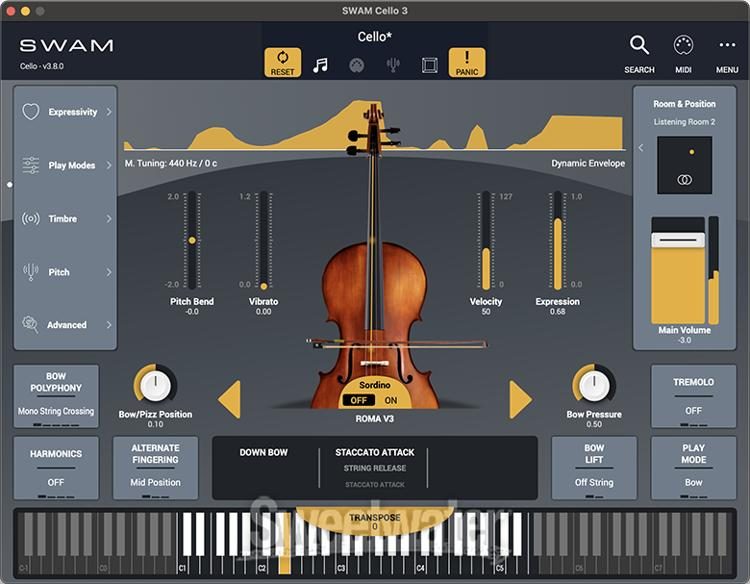Toggle the HARMONICS switch
This screenshot has width=750, height=584.
point(56,468)
